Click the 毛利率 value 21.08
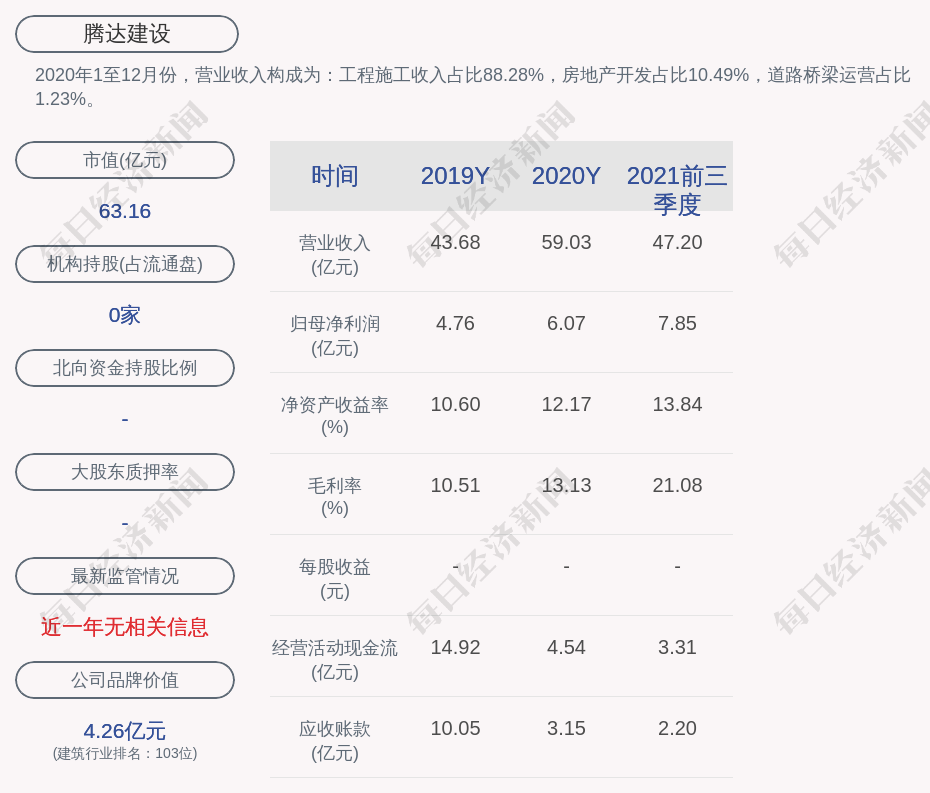 [677, 485]
